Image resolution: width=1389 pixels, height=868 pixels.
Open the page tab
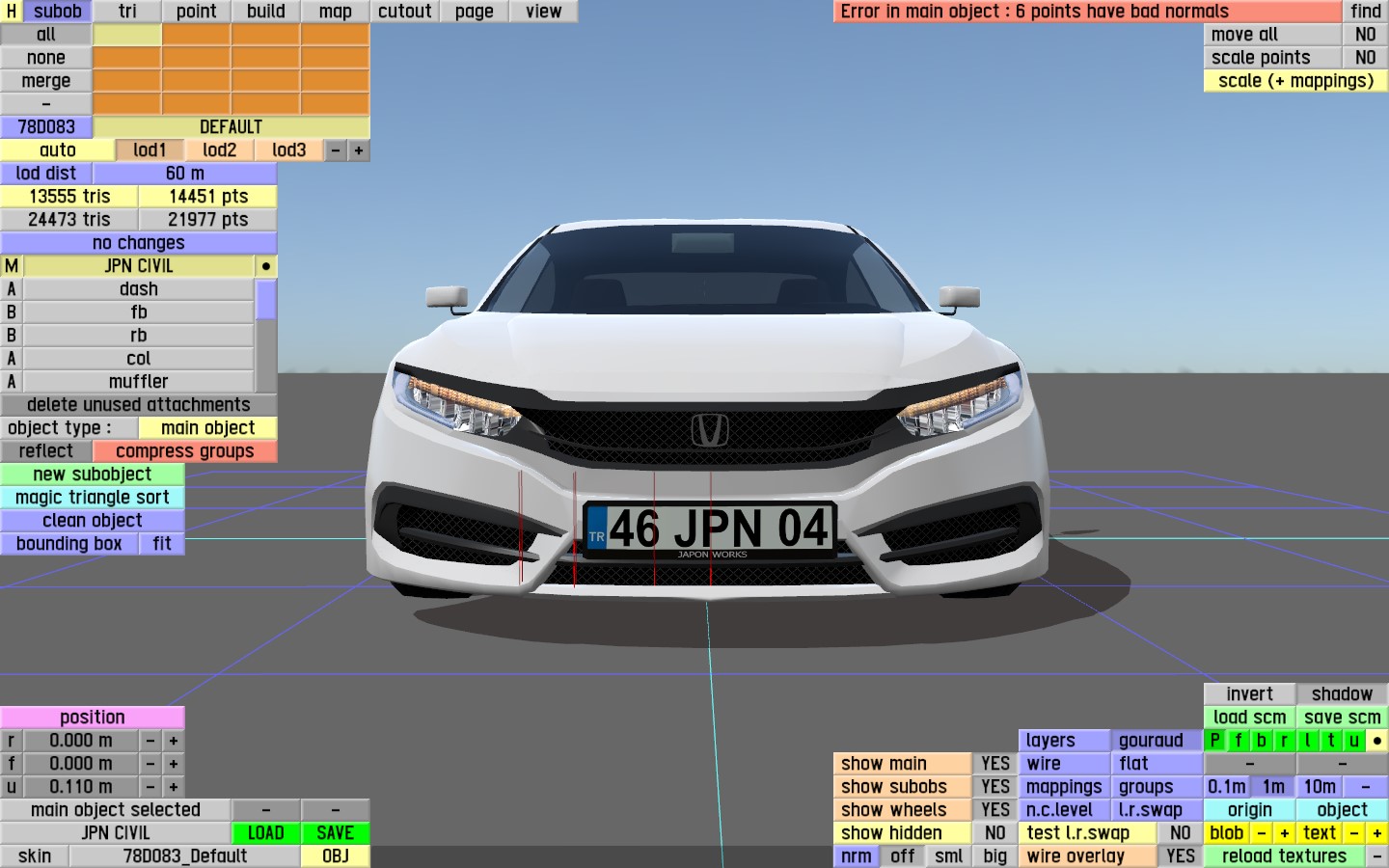475,12
